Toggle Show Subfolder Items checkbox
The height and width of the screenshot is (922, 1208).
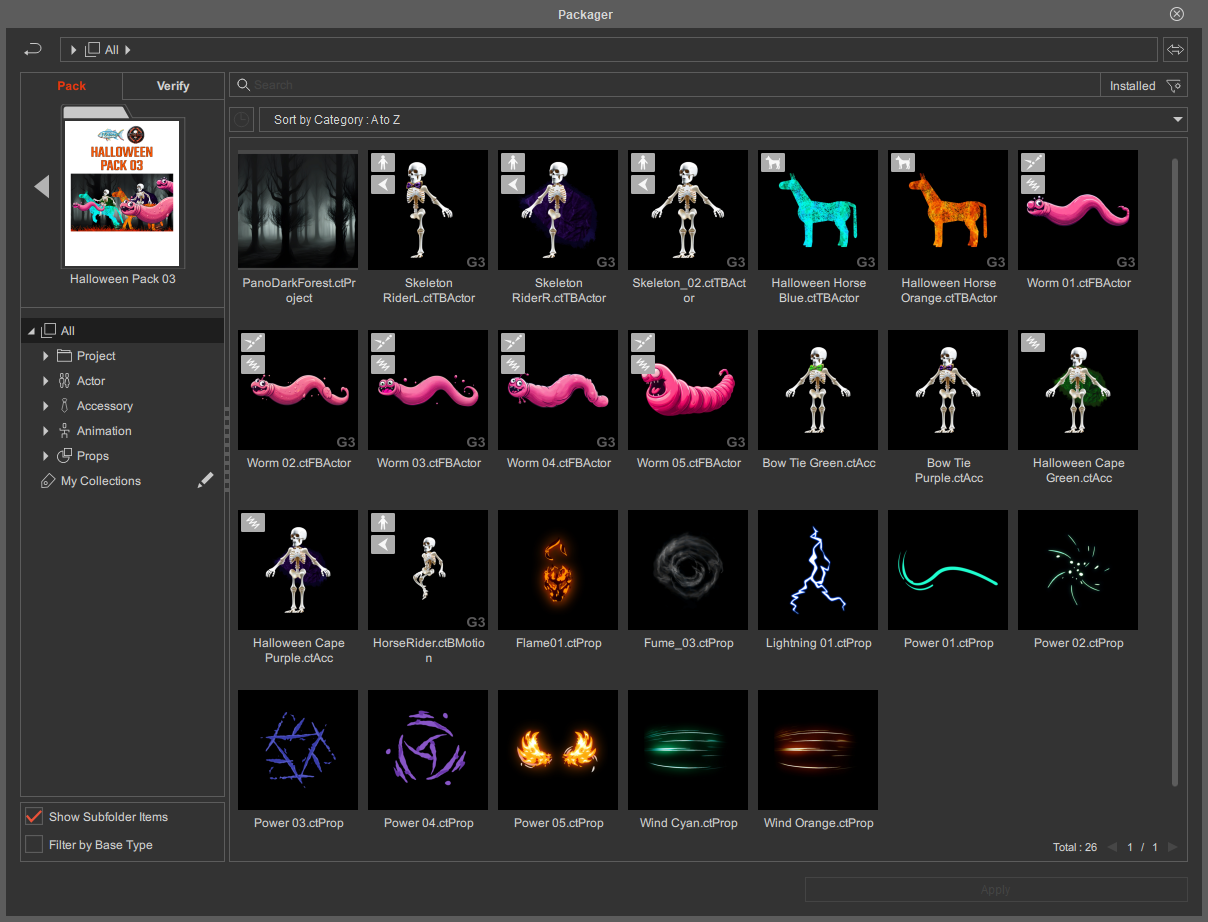(34, 817)
